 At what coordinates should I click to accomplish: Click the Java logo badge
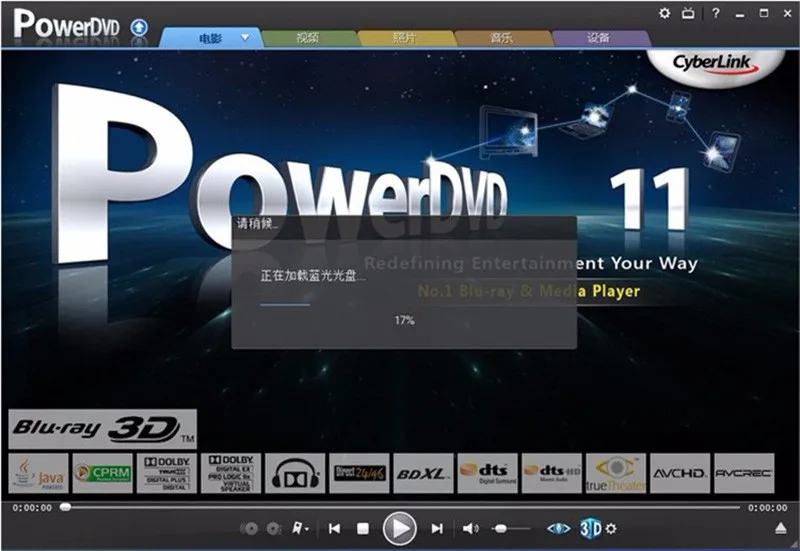coord(39,473)
